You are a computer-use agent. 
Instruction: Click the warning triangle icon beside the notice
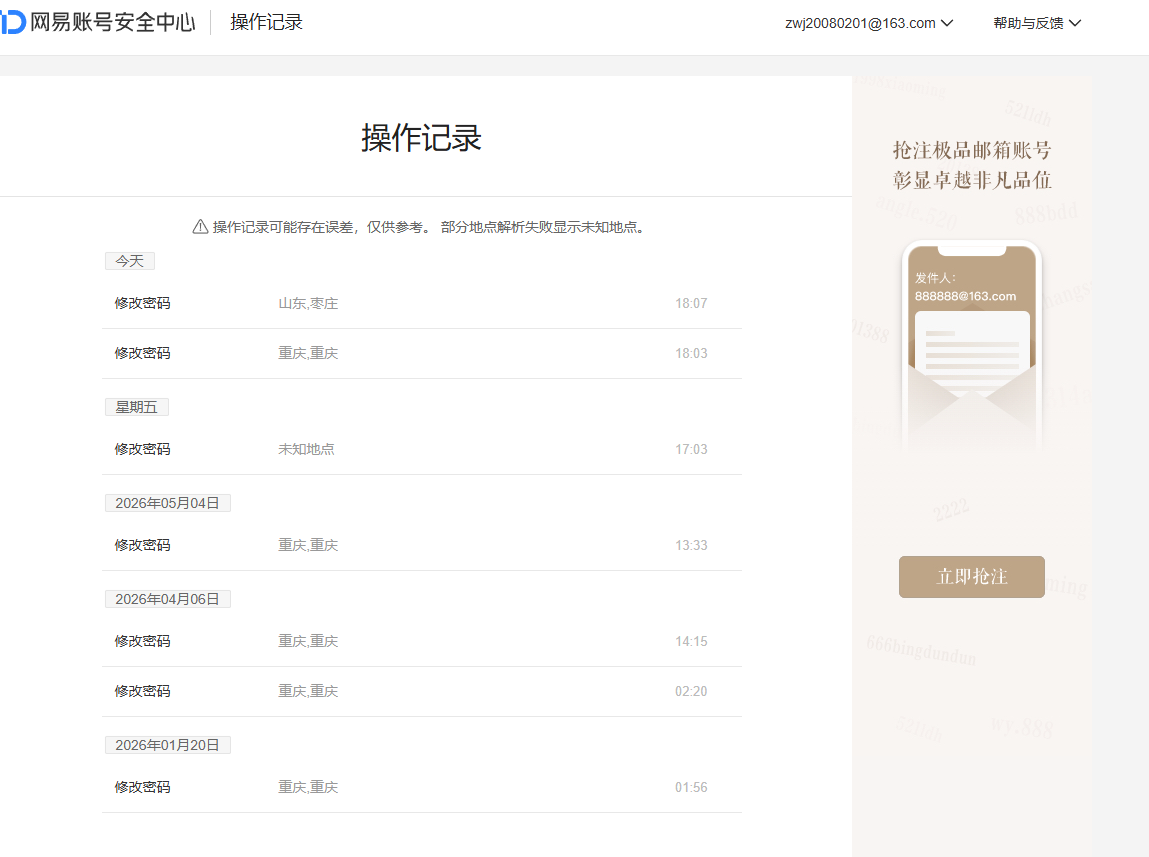(200, 227)
